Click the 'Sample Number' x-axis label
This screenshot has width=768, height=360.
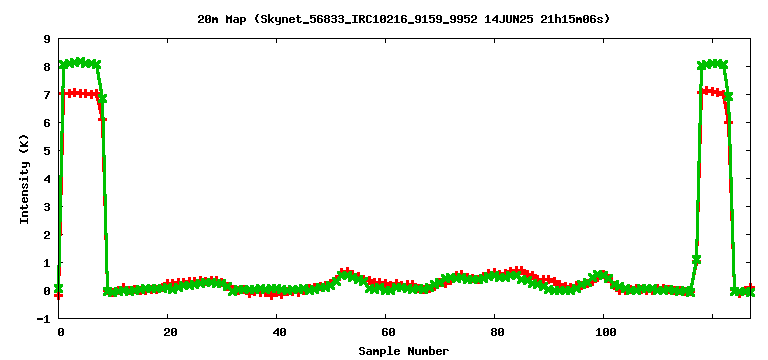click(404, 351)
